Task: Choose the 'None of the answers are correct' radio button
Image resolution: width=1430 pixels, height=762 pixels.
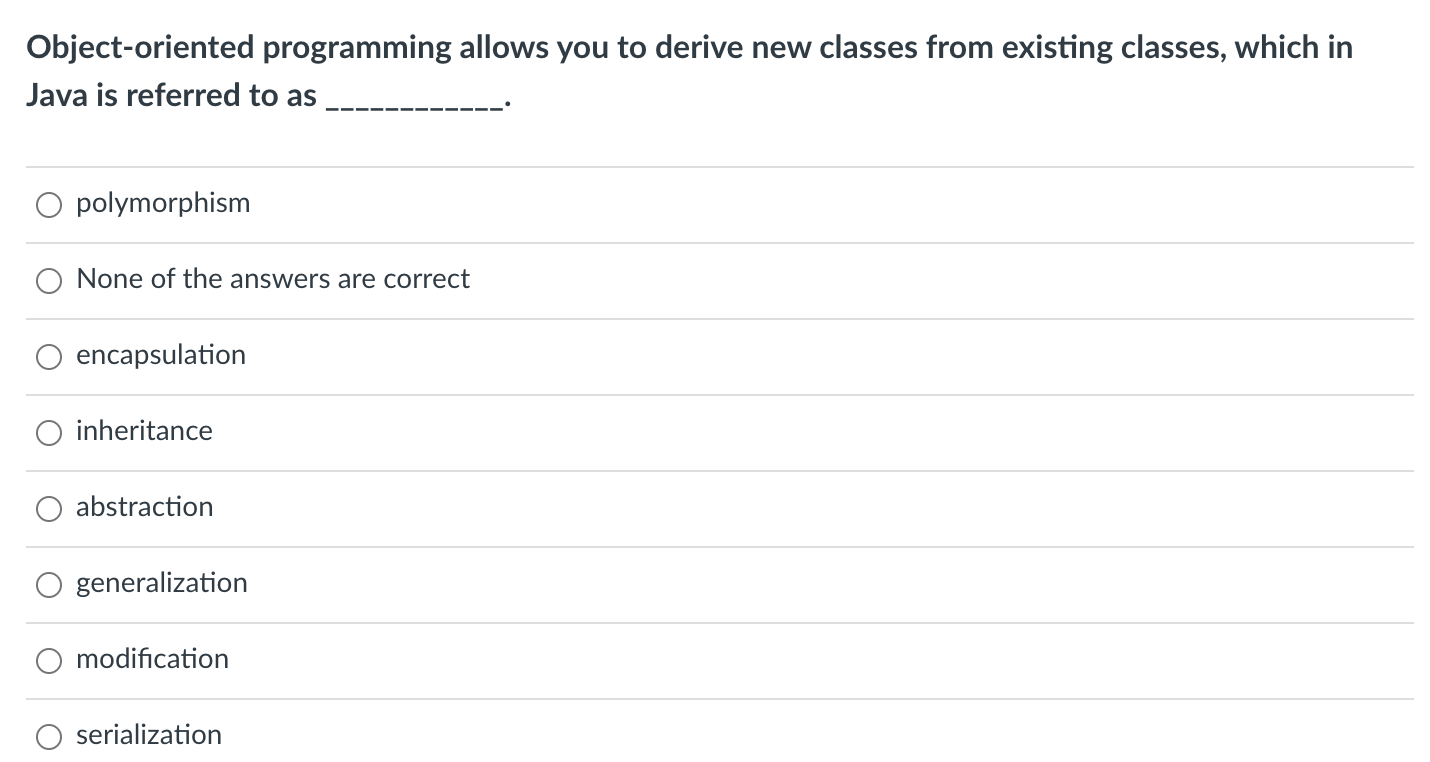Action: pyautogui.click(x=50, y=281)
